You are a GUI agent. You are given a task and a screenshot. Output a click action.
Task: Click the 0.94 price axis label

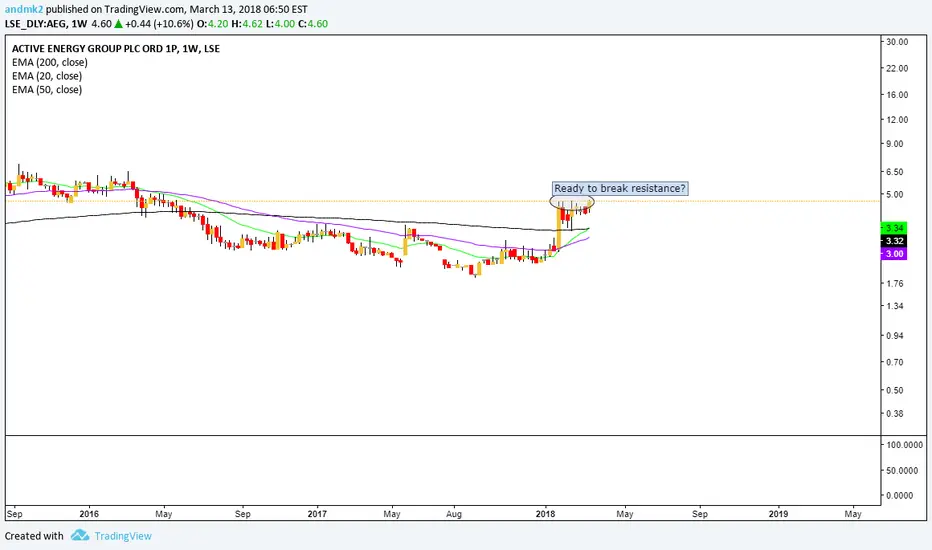pyautogui.click(x=895, y=335)
